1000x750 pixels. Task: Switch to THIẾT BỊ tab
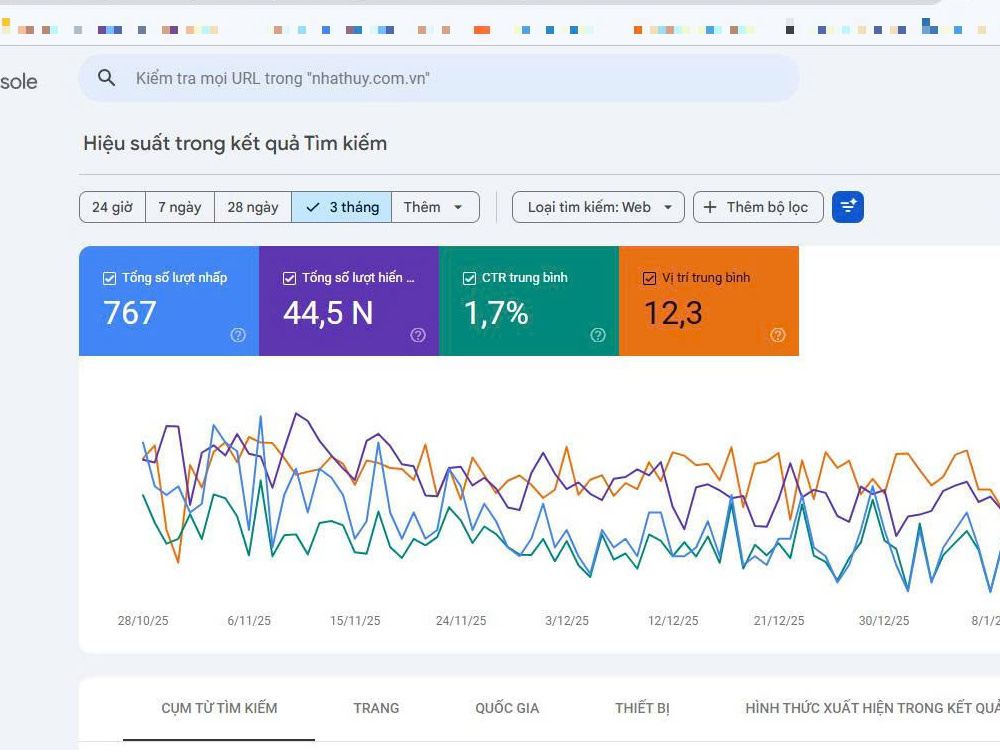pos(642,708)
